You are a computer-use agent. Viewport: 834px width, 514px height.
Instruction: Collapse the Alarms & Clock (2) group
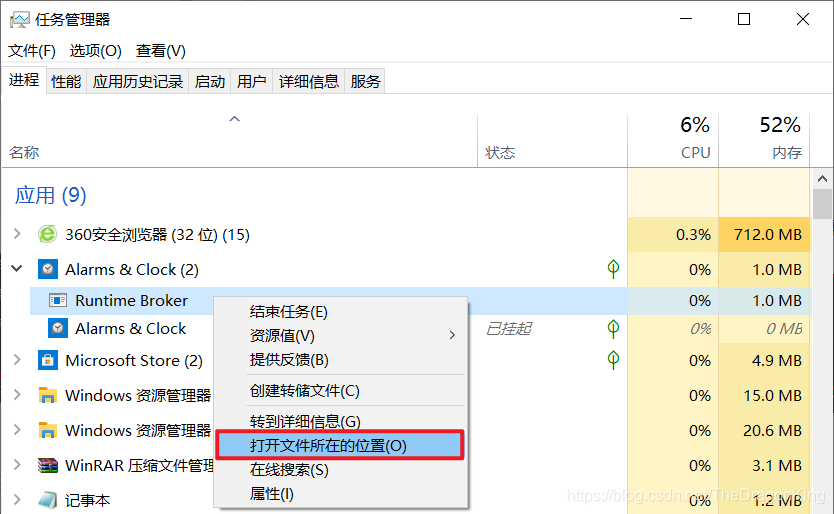coord(17,269)
